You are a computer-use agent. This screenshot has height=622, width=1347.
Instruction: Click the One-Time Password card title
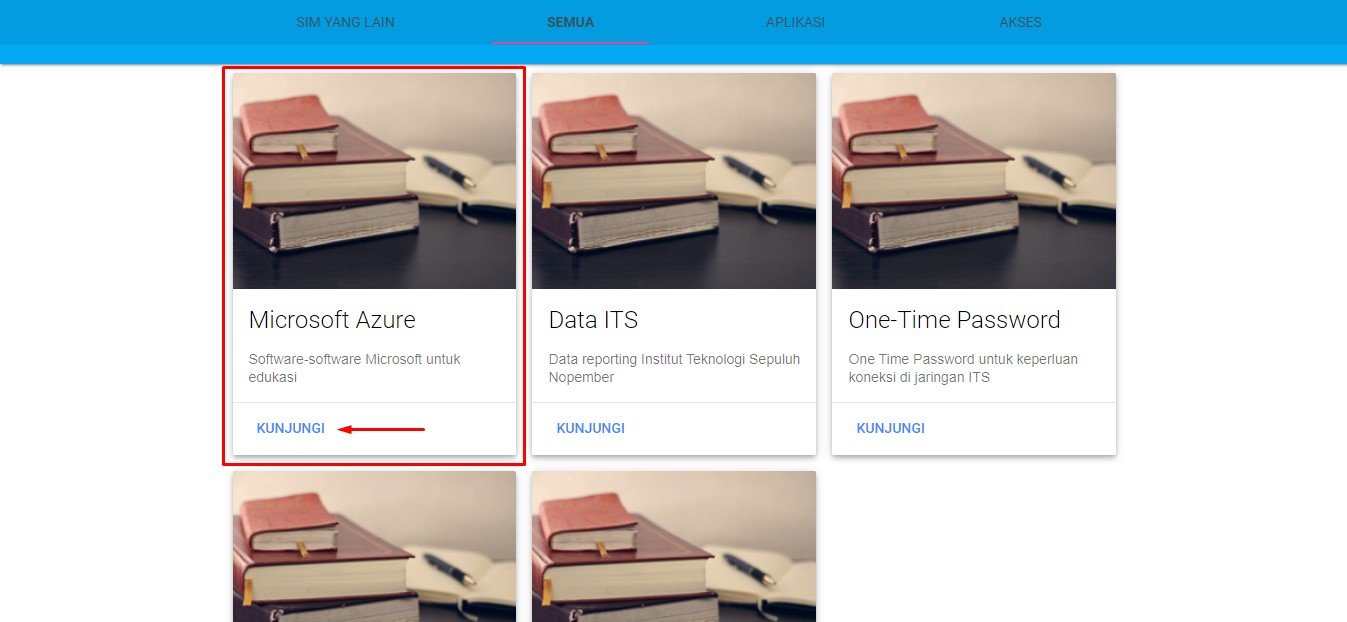click(x=954, y=320)
